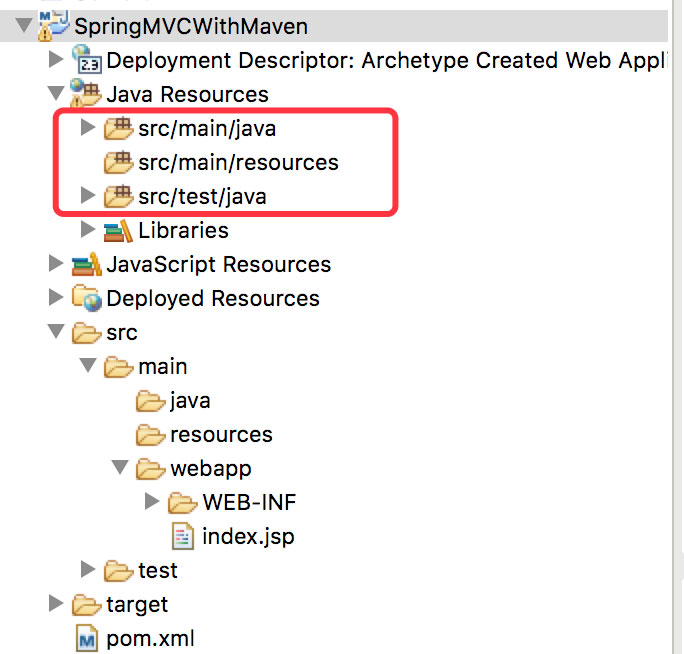Select the webapp folder label
This screenshot has width=684, height=654.
point(211,470)
